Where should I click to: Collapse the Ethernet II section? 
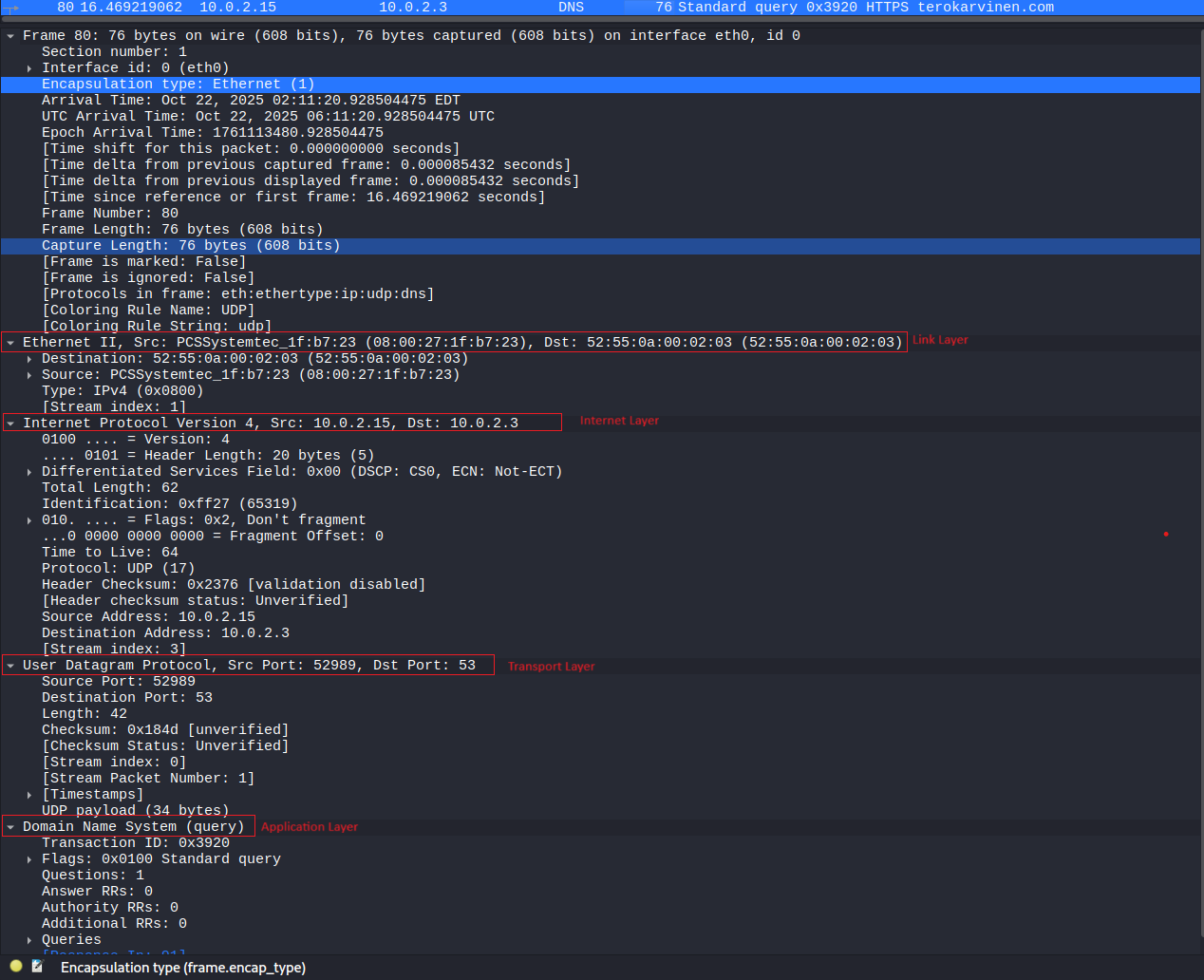[10, 343]
